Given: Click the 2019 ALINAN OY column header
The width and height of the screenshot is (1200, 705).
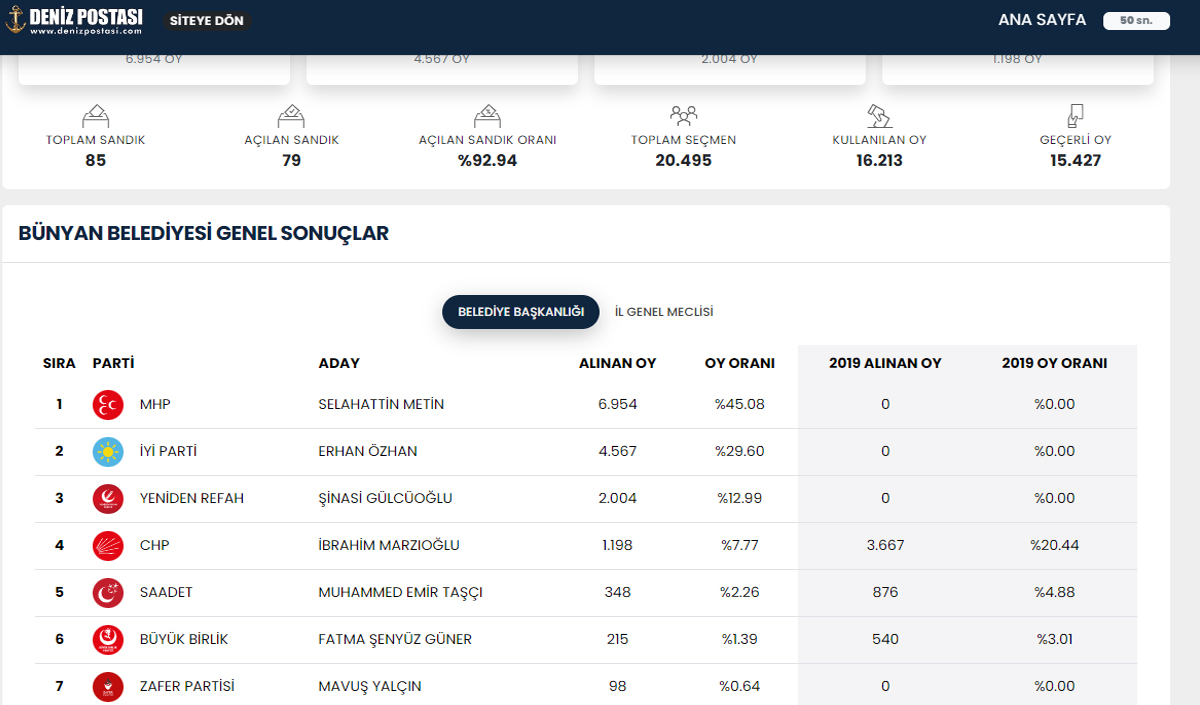Looking at the screenshot, I should 885,363.
